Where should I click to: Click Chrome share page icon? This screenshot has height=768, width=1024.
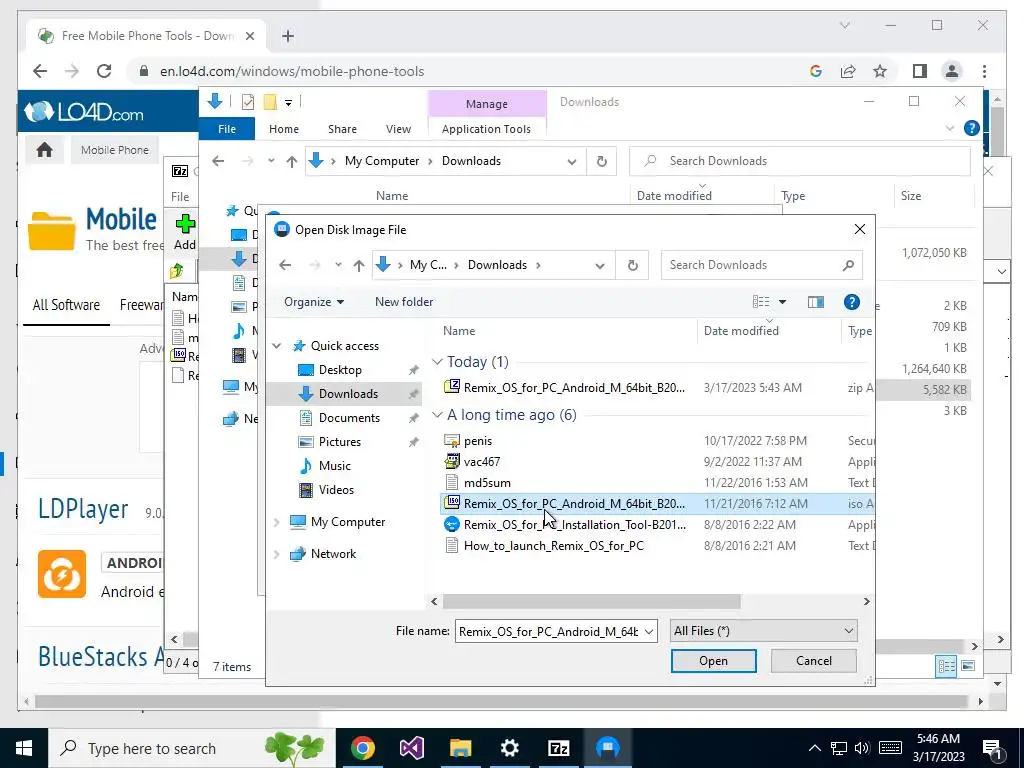[848, 71]
